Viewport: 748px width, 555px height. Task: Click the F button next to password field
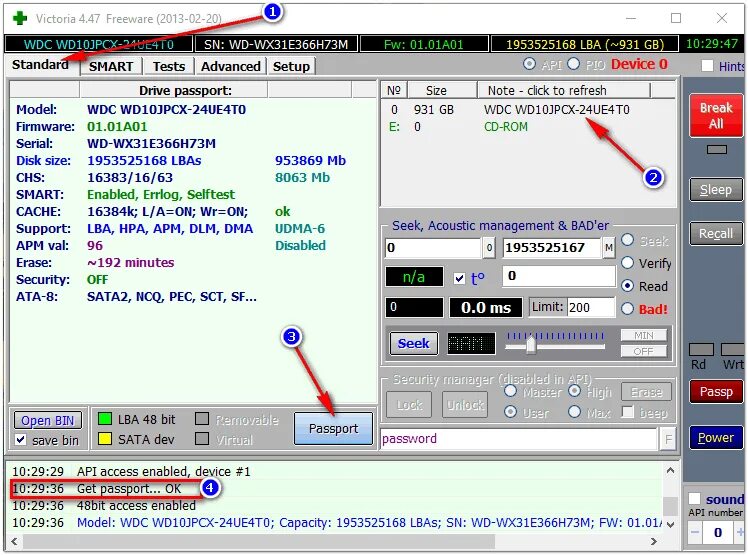coord(668,439)
